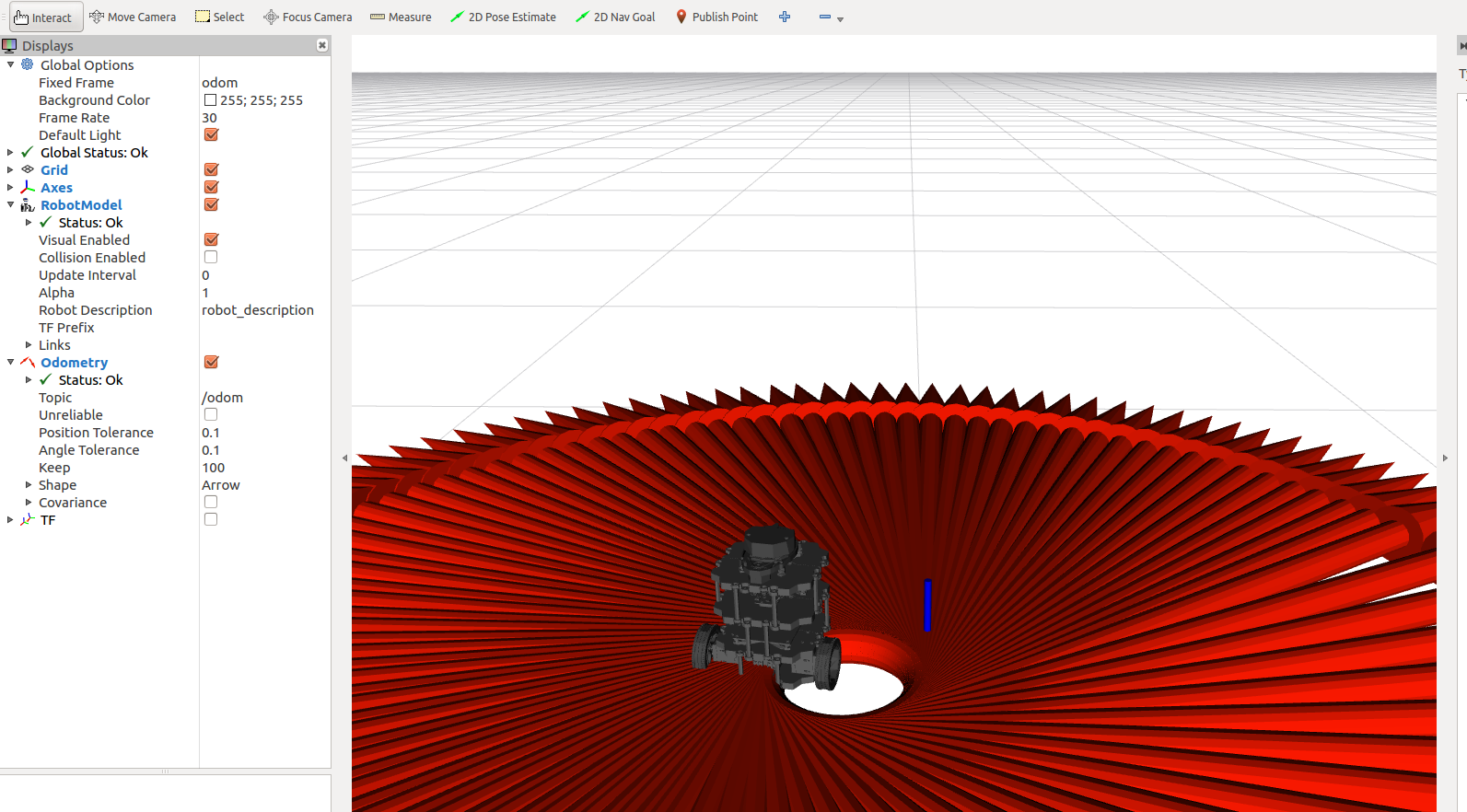Open the dropdown arrow beside the minus icon
The width and height of the screenshot is (1467, 812).
pos(840,19)
